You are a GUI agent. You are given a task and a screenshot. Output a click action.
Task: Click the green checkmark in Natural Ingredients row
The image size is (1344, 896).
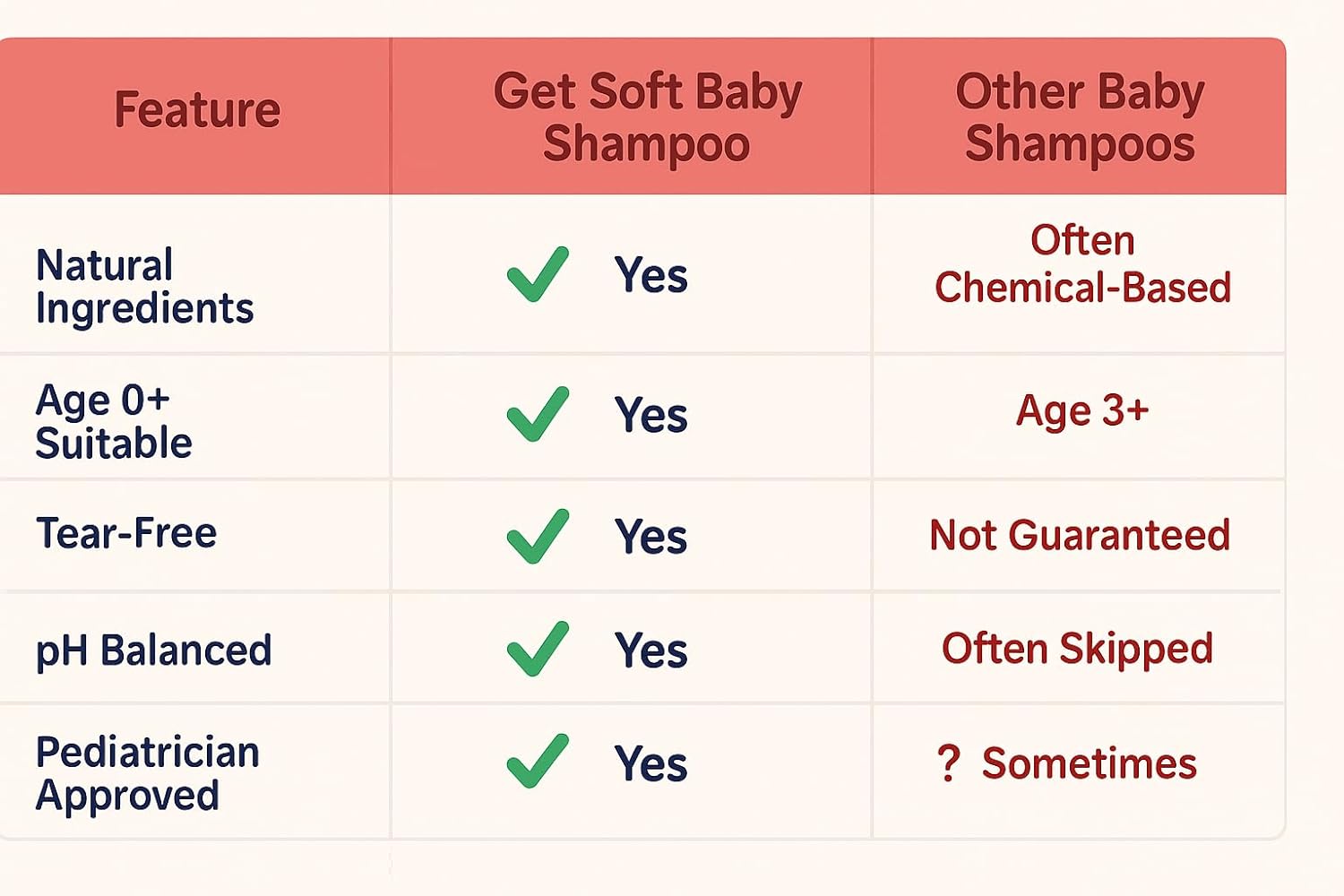(538, 274)
